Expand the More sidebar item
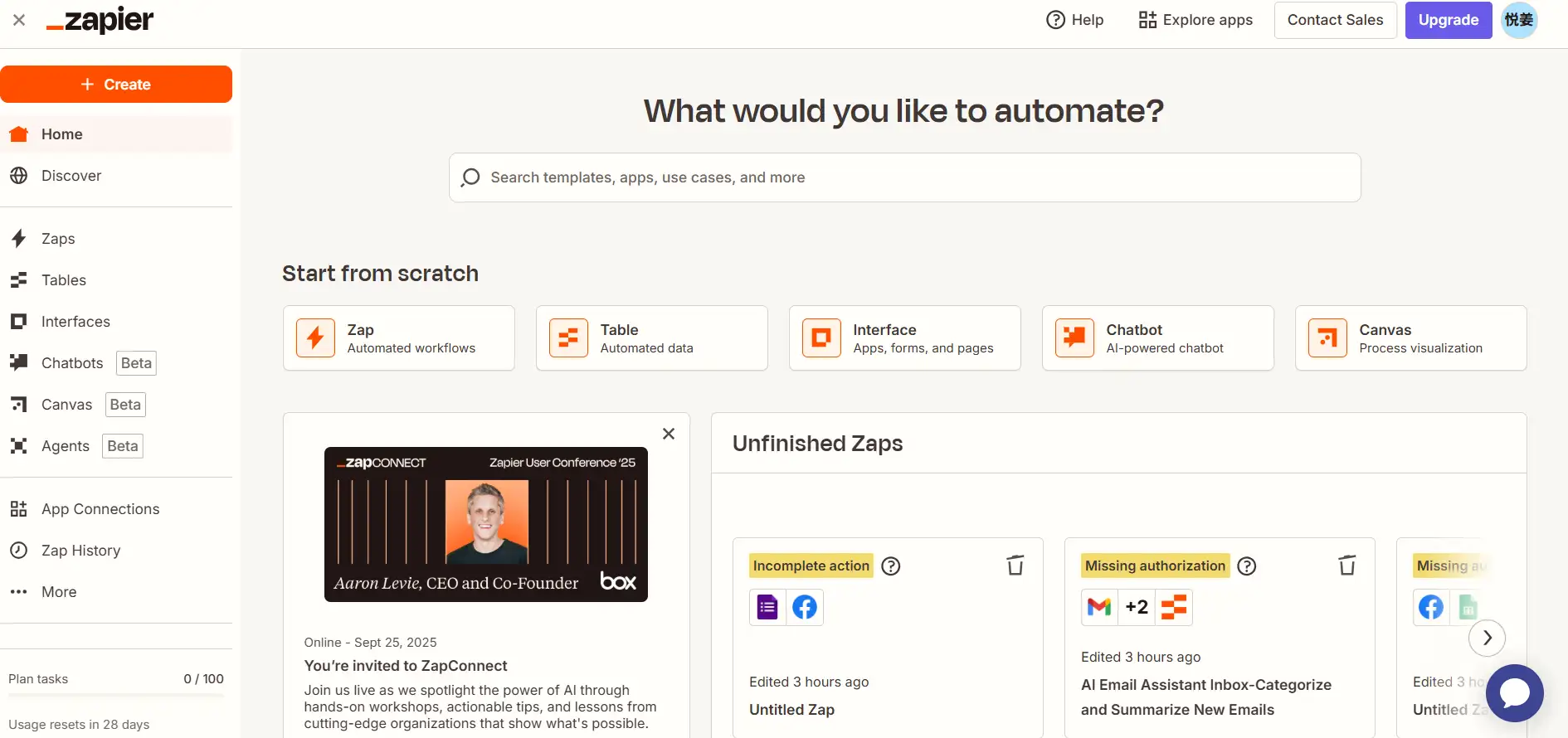Image resolution: width=1568 pixels, height=738 pixels. pyautogui.click(x=116, y=592)
